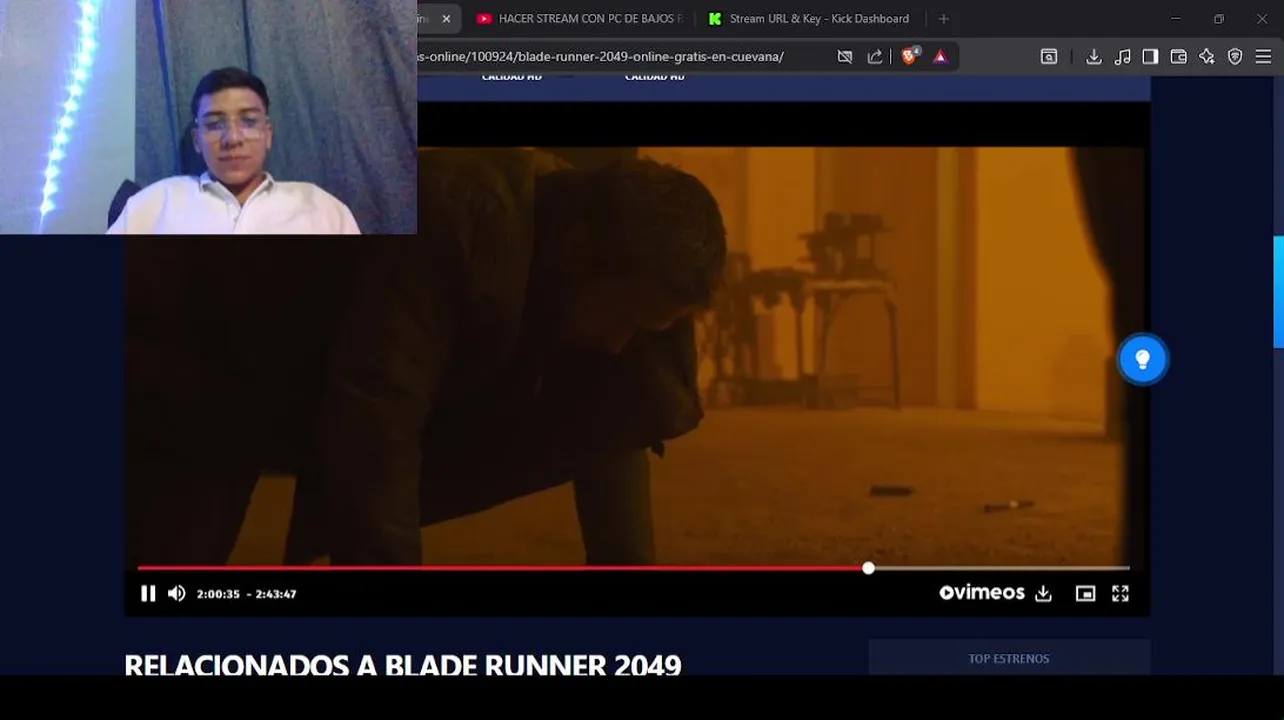Viewport: 1284px width, 720px height.
Task: Open Brave Wallet icon
Action: pyautogui.click(x=1178, y=57)
